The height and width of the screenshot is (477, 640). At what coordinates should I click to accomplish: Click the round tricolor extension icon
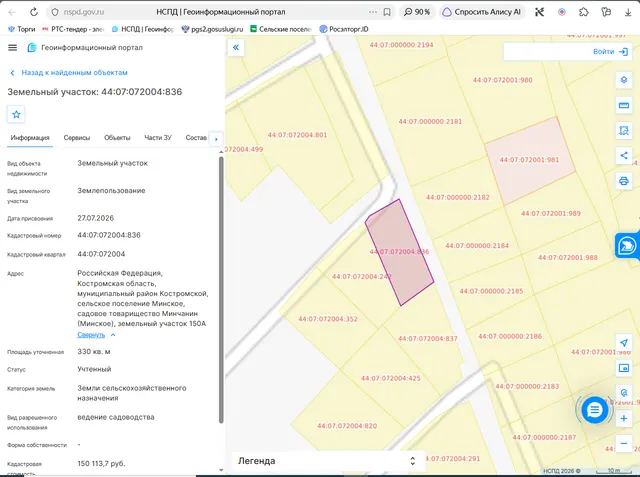[x=562, y=12]
